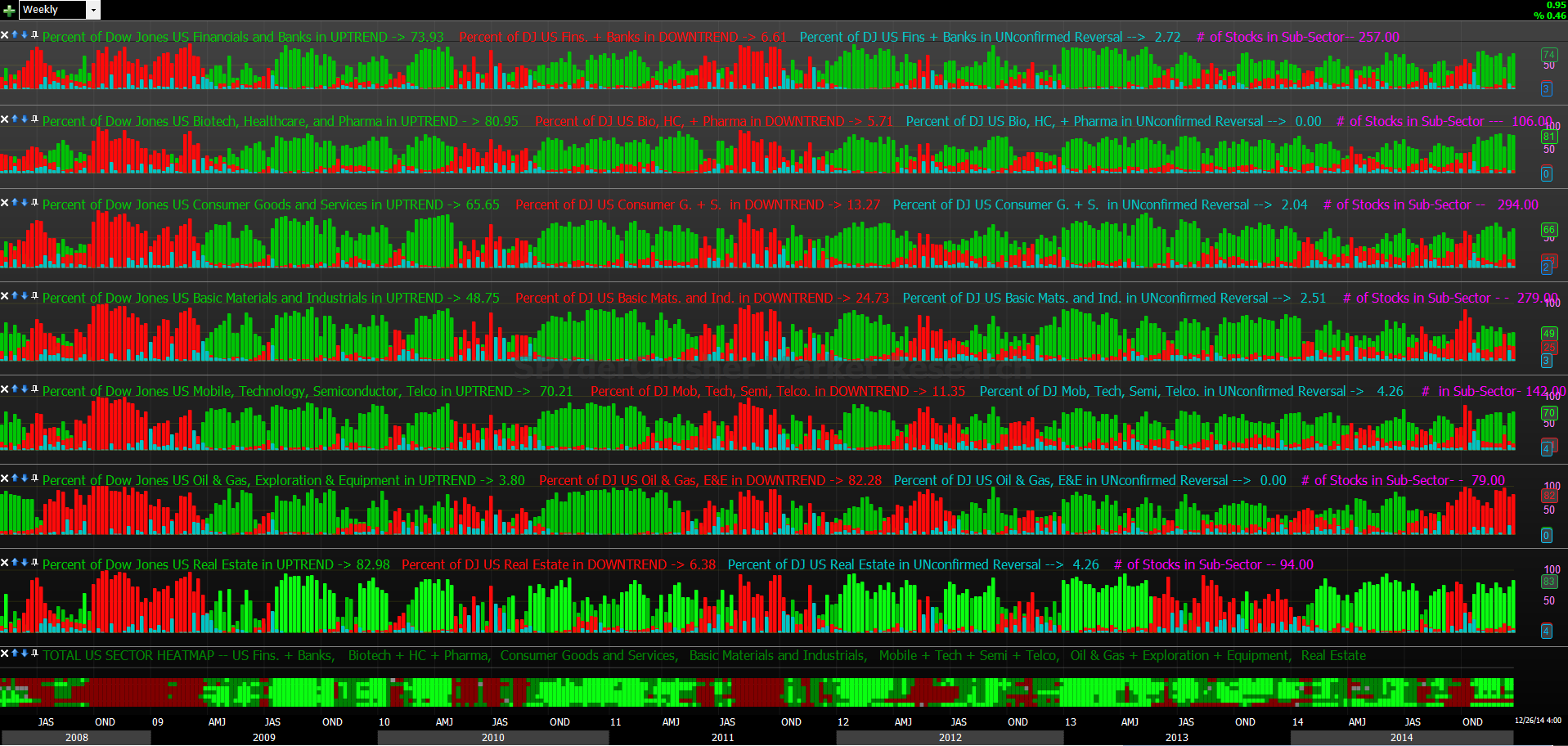Pin the Oil & Gas panel
The height and width of the screenshot is (746, 1568).
[x=34, y=479]
